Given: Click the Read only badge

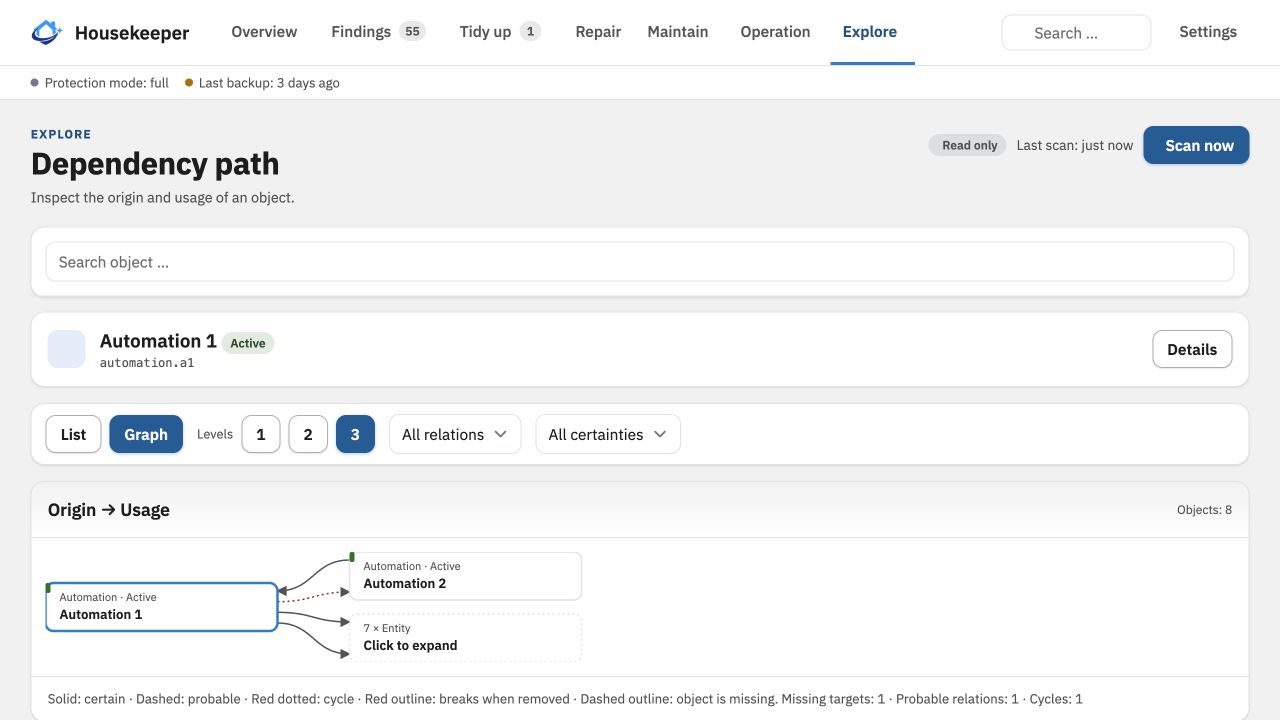Looking at the screenshot, I should coord(968,145).
